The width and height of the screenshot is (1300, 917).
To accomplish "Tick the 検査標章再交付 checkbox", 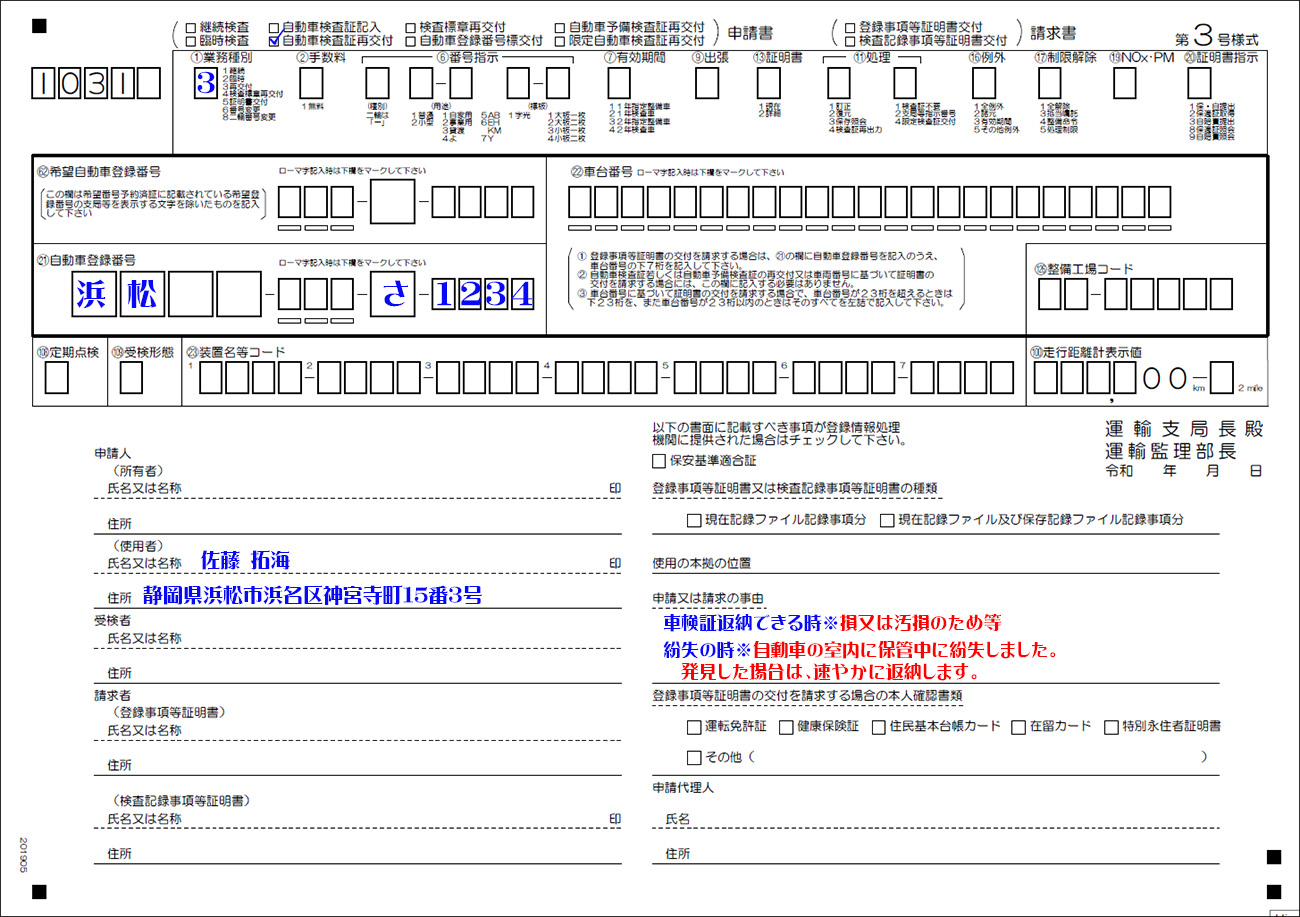I will (411, 28).
